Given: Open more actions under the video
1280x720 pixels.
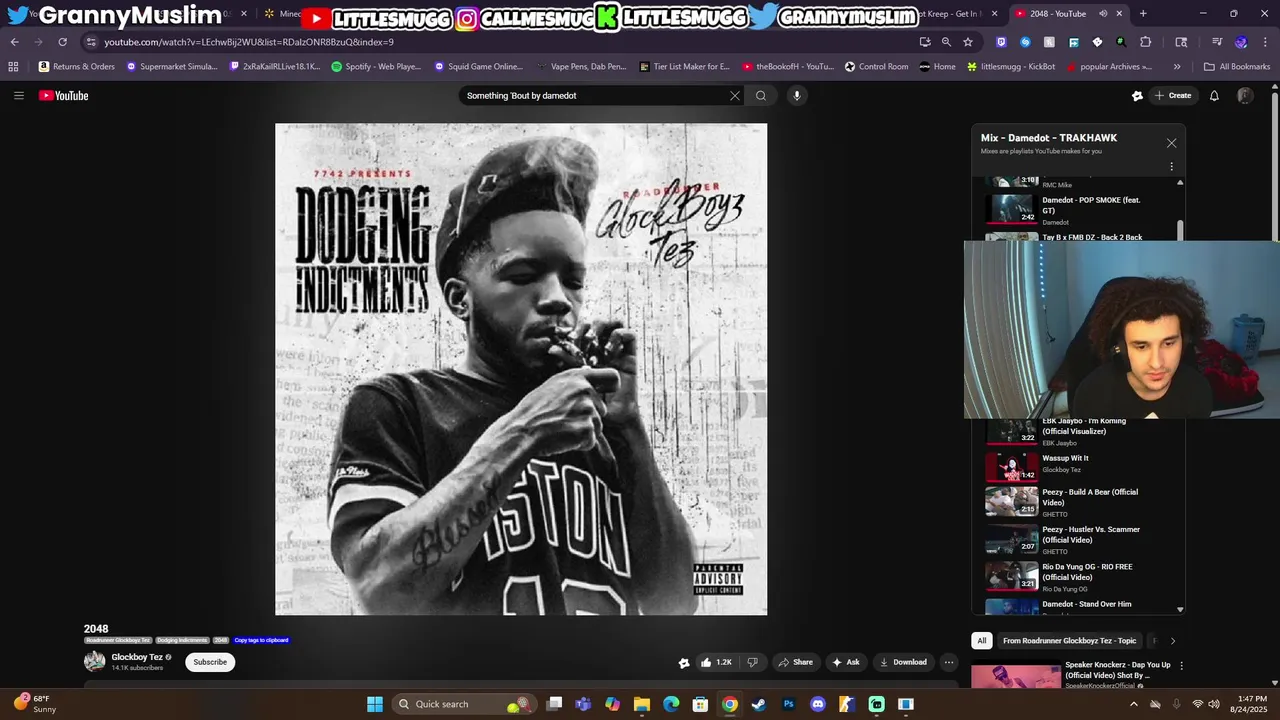Looking at the screenshot, I should (949, 662).
